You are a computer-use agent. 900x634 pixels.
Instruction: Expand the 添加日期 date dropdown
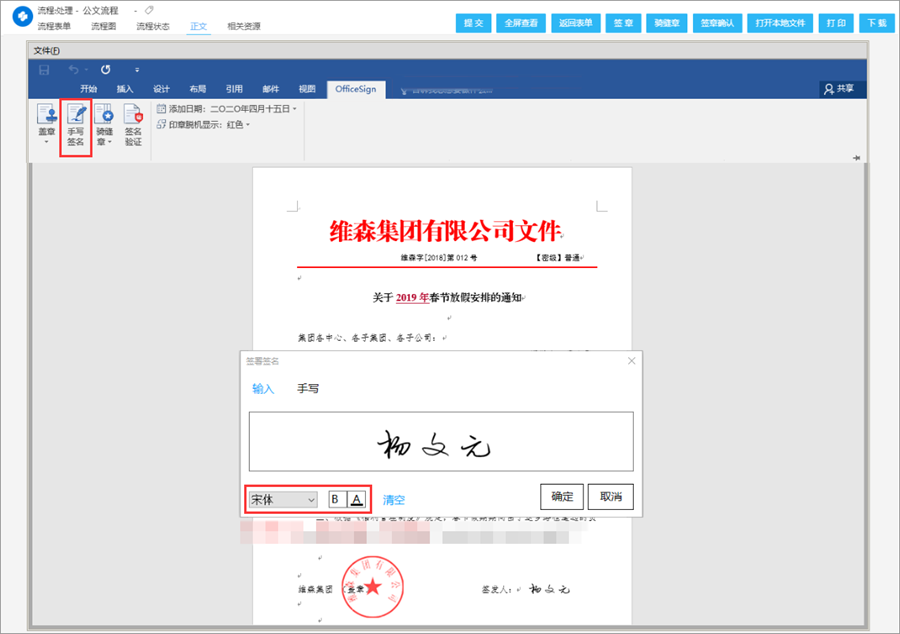tap(295, 108)
